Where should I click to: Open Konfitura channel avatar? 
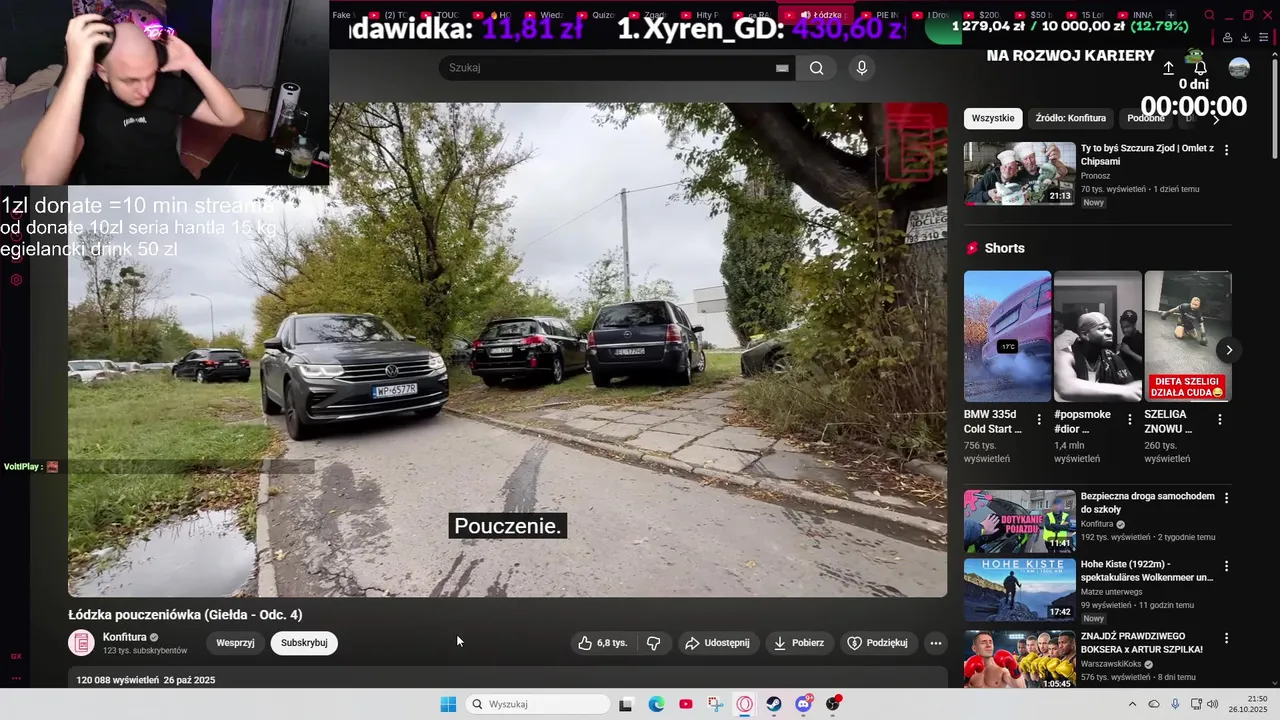pos(81,643)
